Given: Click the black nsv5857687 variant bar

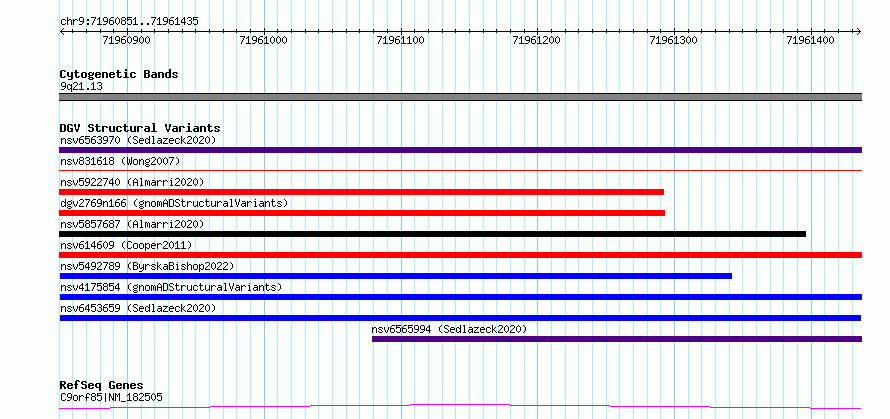Looking at the screenshot, I should 433,234.
